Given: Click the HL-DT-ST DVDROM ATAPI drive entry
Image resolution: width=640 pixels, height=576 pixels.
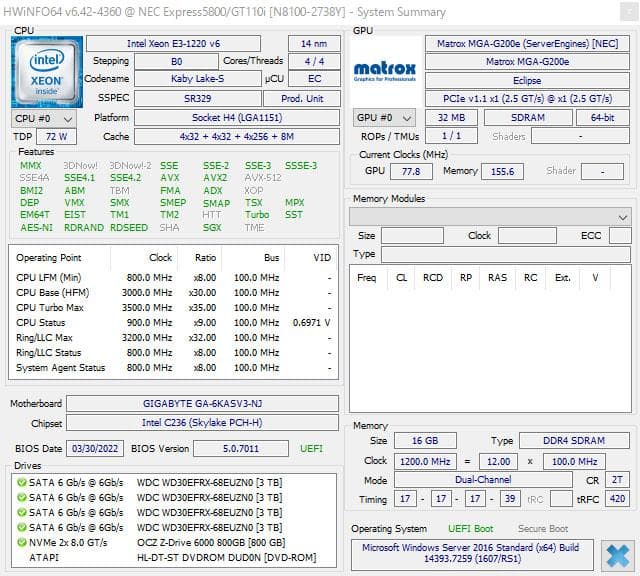Looking at the screenshot, I should point(173,558).
